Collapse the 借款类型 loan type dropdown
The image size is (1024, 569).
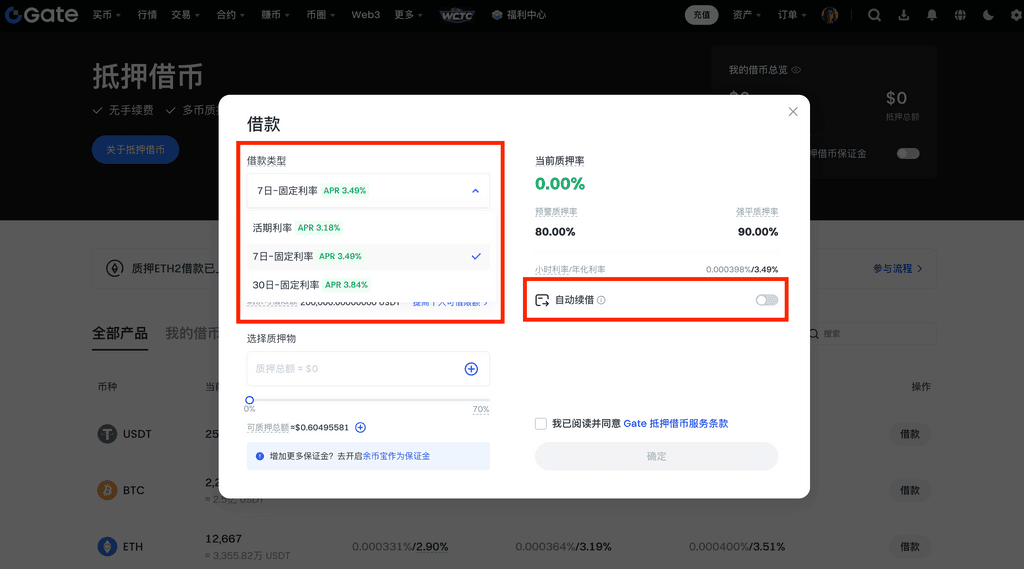tap(475, 190)
